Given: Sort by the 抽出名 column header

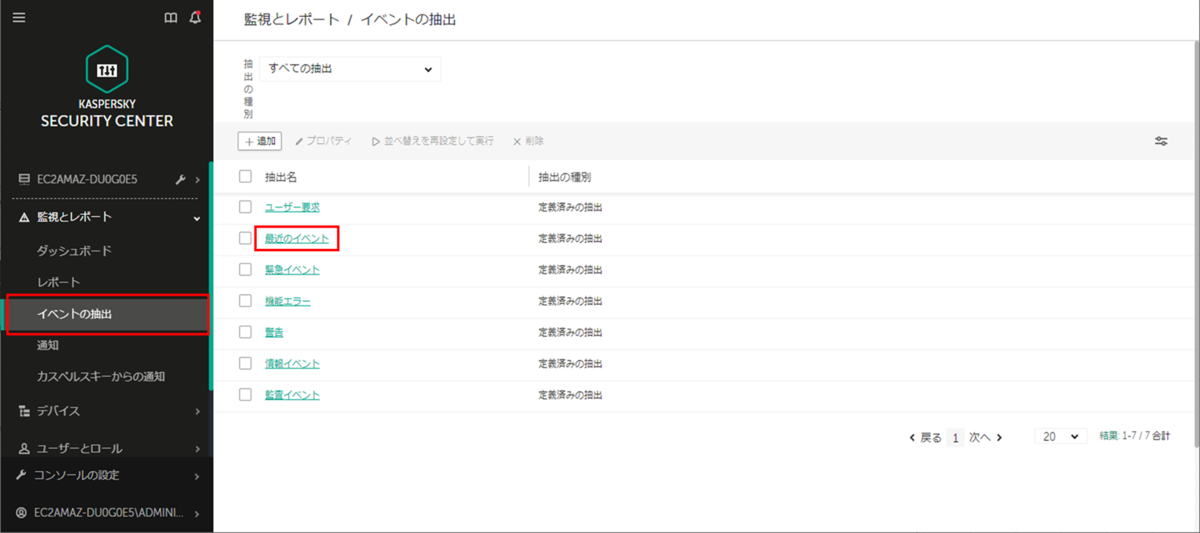Looking at the screenshot, I should pos(281,177).
